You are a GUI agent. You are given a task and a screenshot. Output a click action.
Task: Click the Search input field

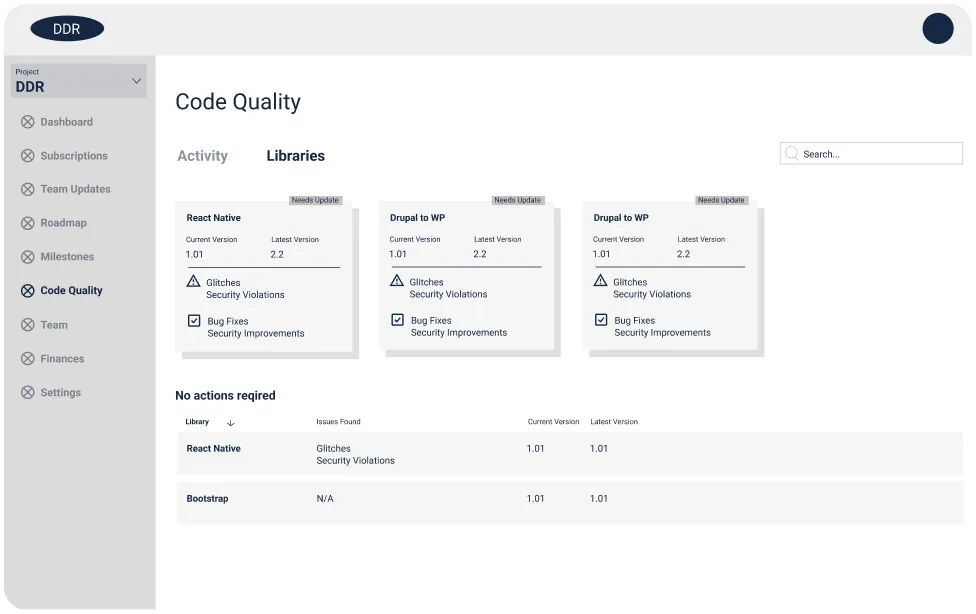[x=878, y=154]
